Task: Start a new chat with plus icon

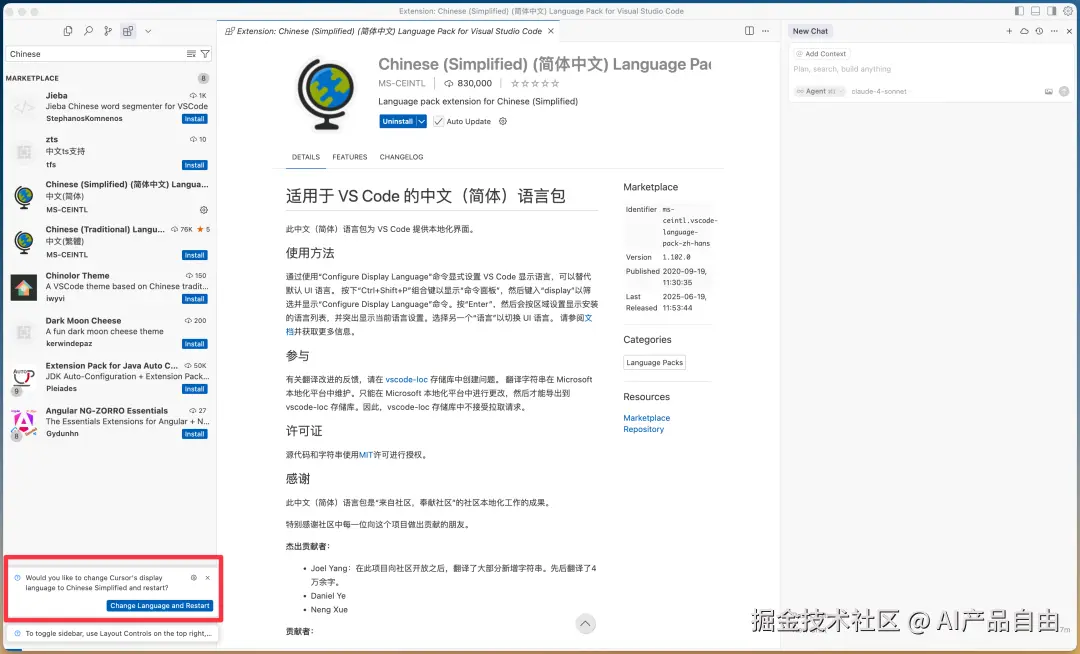Action: [x=1009, y=31]
